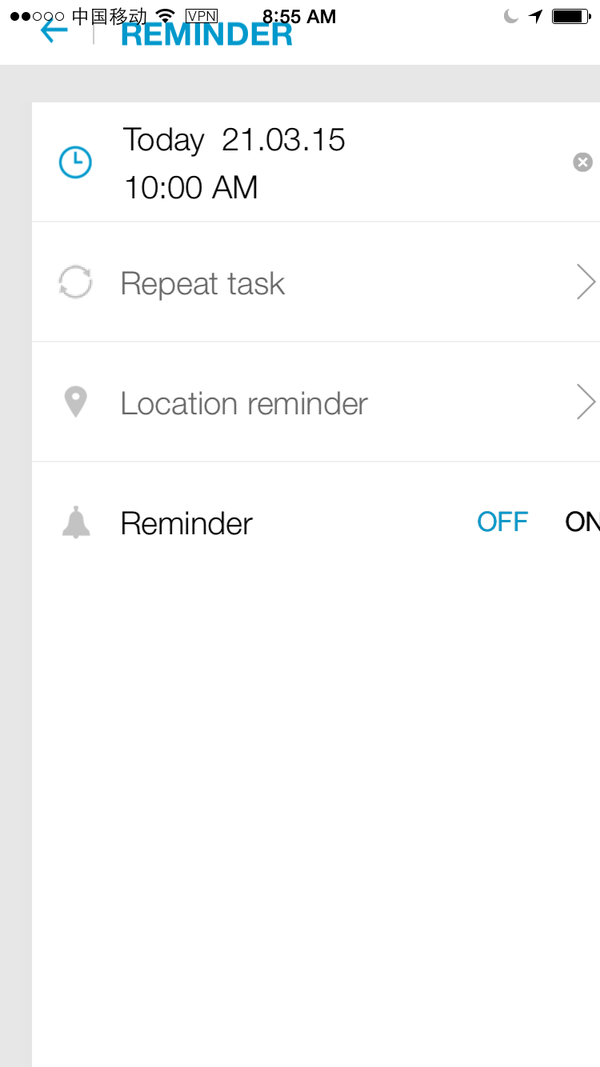This screenshot has width=600, height=1067.
Task: Expand Repeat task chevron
Action: (586, 282)
